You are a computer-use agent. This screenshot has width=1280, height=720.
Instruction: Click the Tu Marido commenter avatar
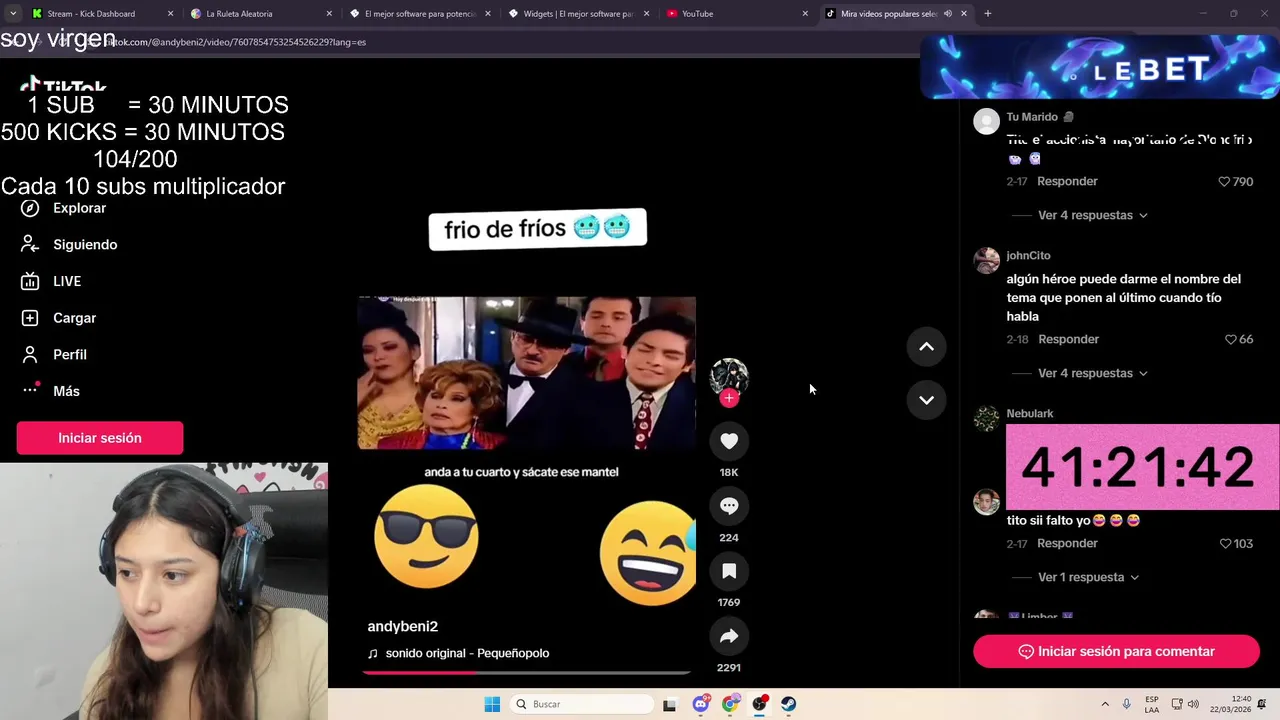tap(987, 121)
